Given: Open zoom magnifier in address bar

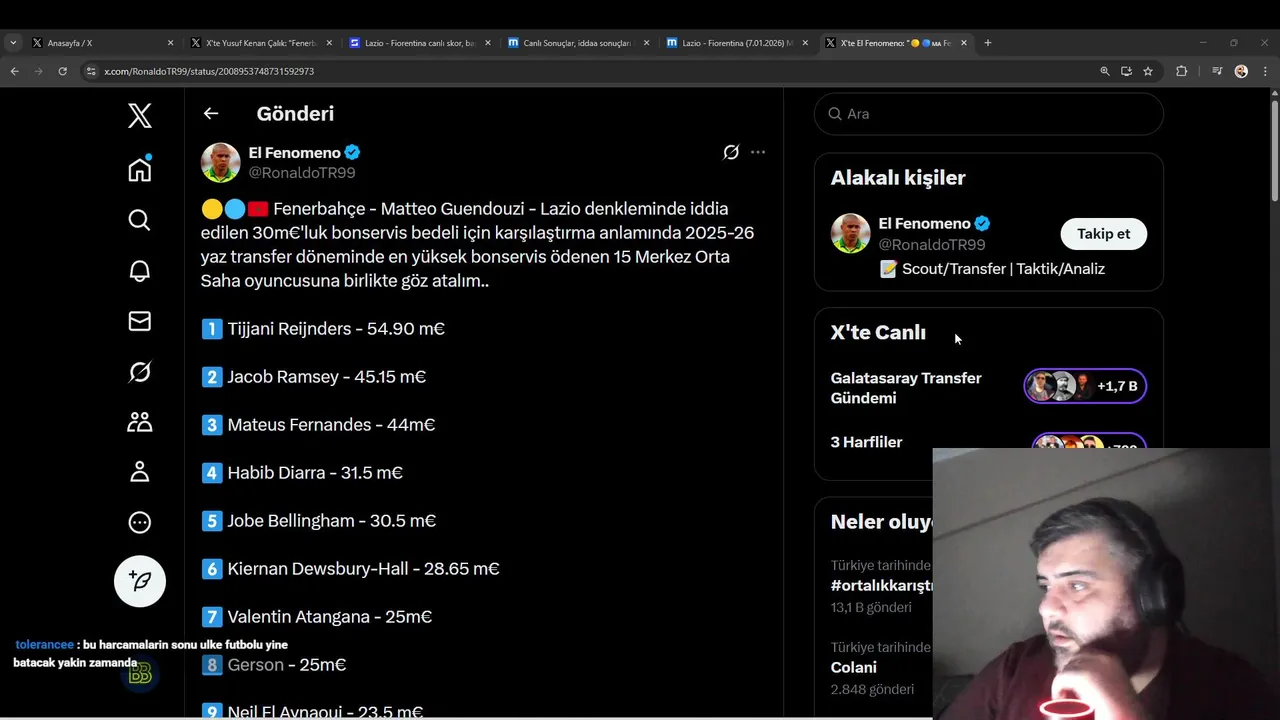Looking at the screenshot, I should pyautogui.click(x=1105, y=71).
